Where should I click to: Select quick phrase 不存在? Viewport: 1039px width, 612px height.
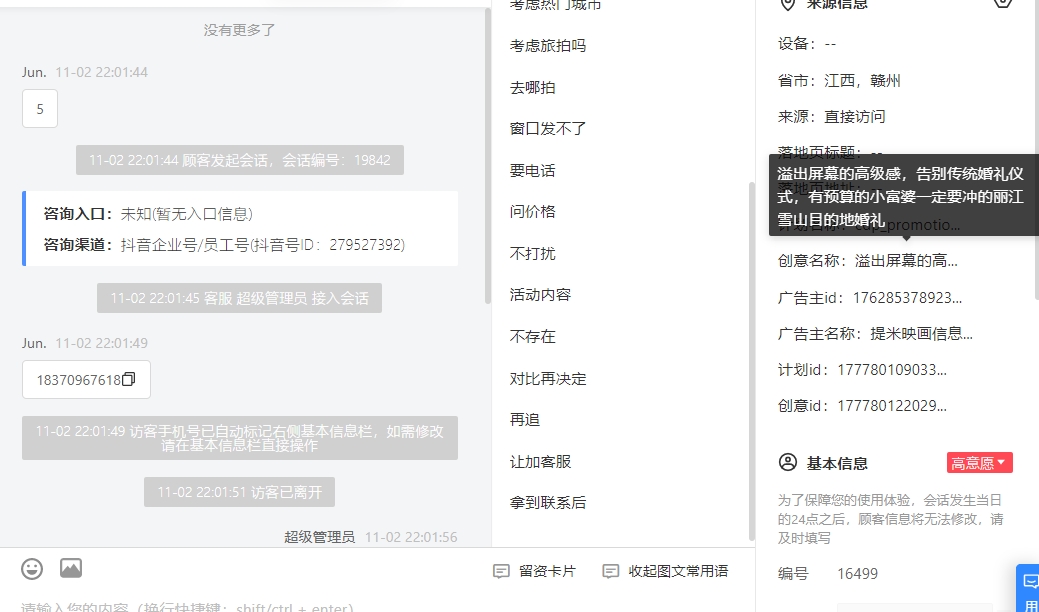(532, 336)
